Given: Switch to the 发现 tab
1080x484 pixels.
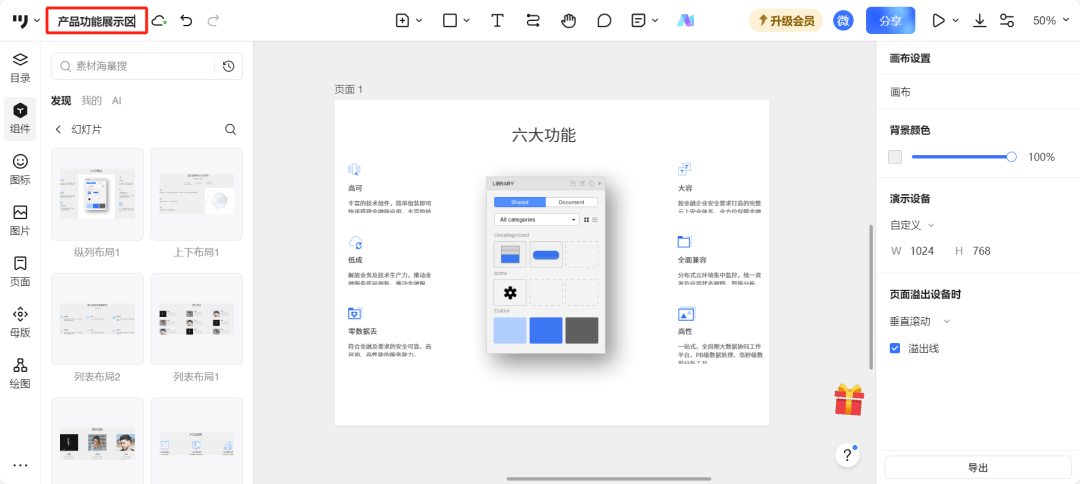Looking at the screenshot, I should point(61,101).
